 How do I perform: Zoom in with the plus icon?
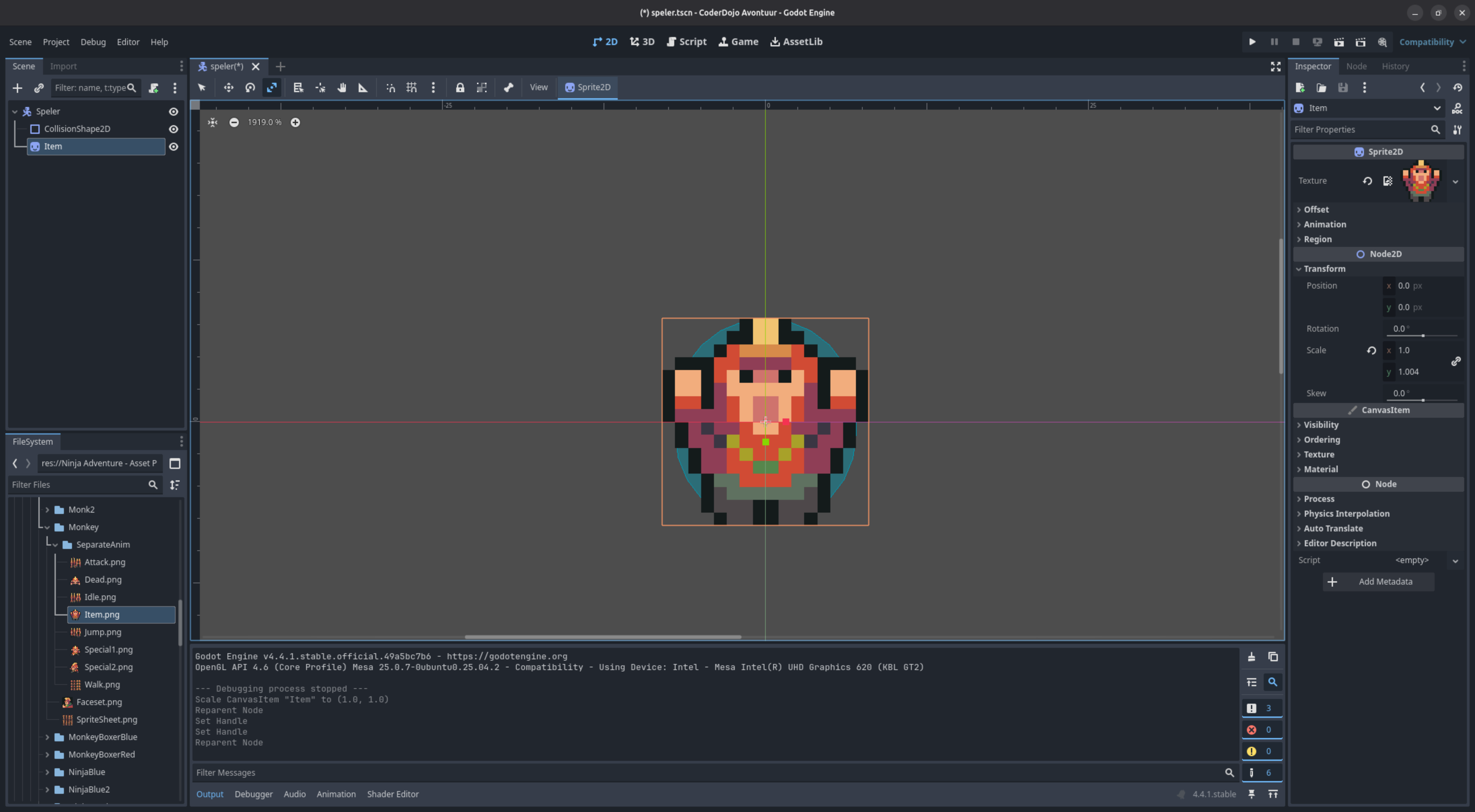coord(295,122)
